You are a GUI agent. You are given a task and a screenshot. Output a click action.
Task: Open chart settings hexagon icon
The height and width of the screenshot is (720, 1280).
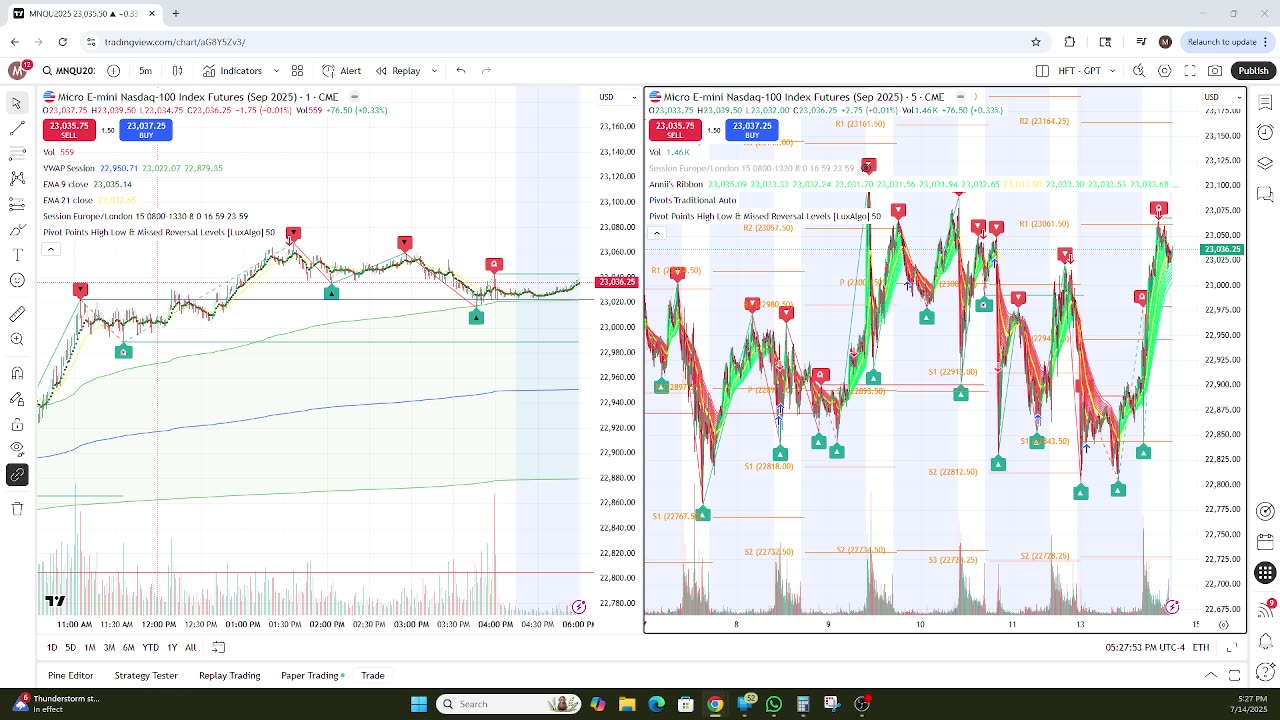[1165, 71]
